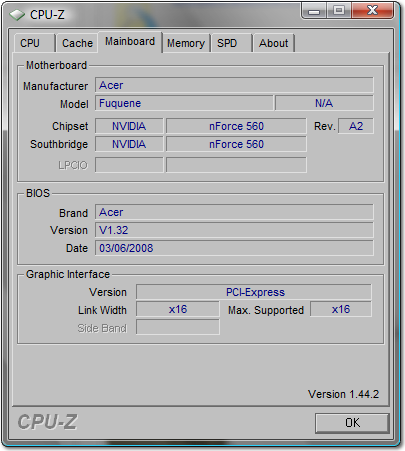This screenshot has height=451, width=405.
Task: Click the empty LPCIO model field
Action: coord(236,165)
